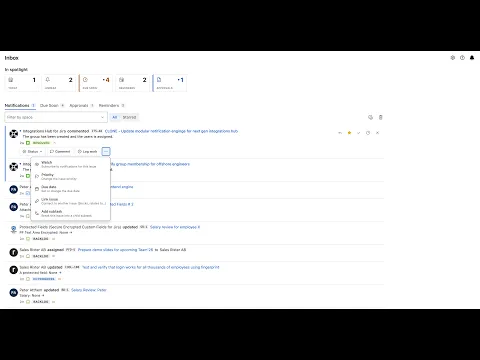
Task: Switch to the Notifications tab
Action: tap(20, 105)
